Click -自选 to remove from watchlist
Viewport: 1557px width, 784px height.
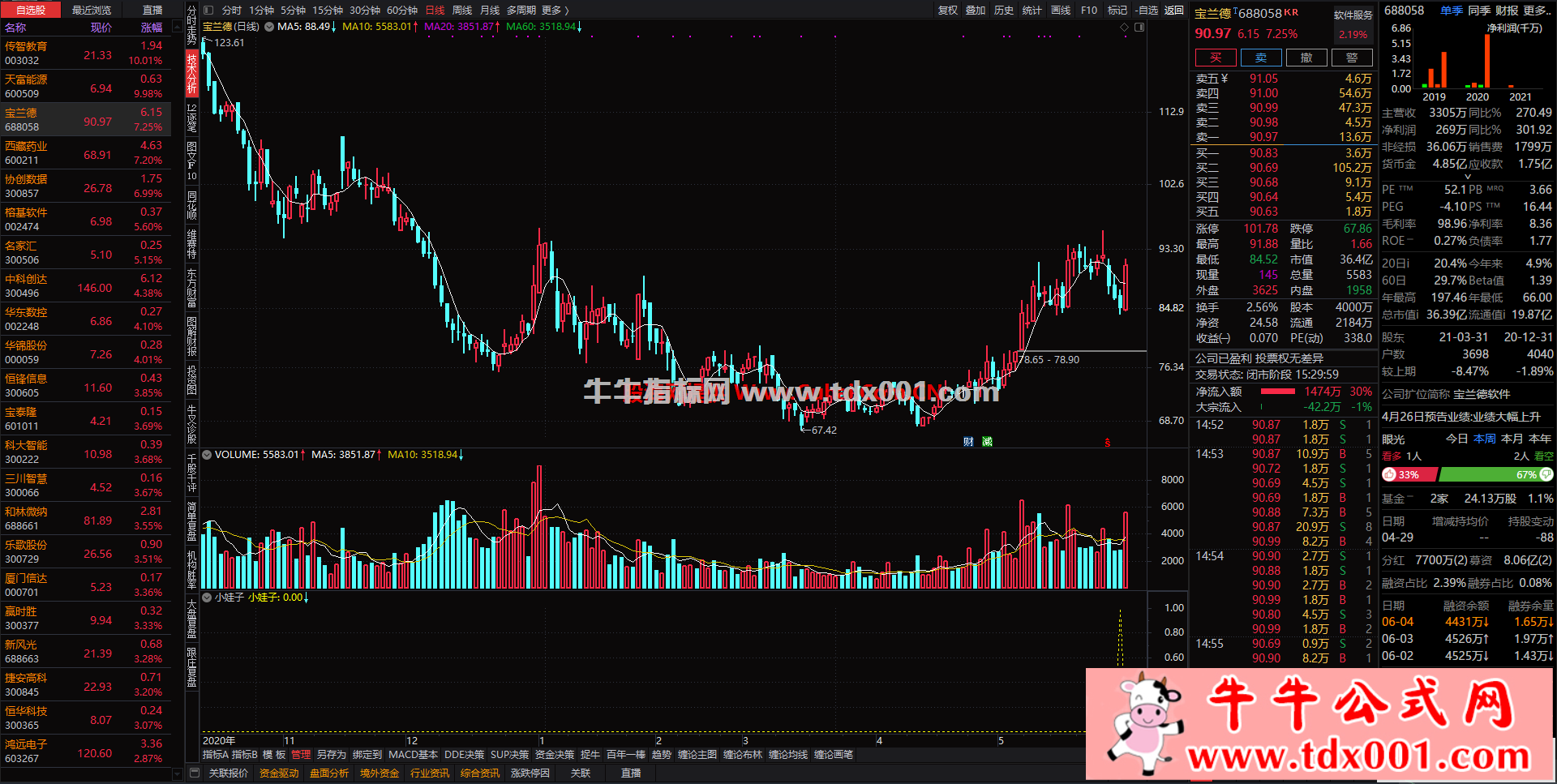point(1147,10)
